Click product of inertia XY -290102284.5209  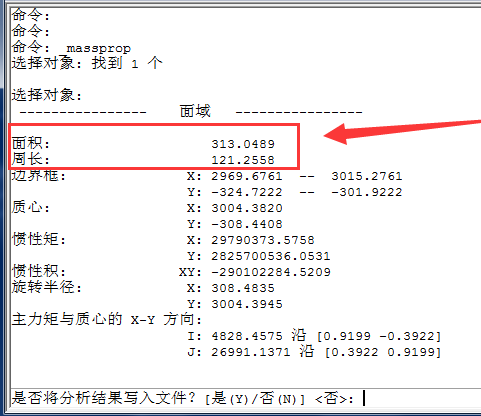(x=271, y=272)
